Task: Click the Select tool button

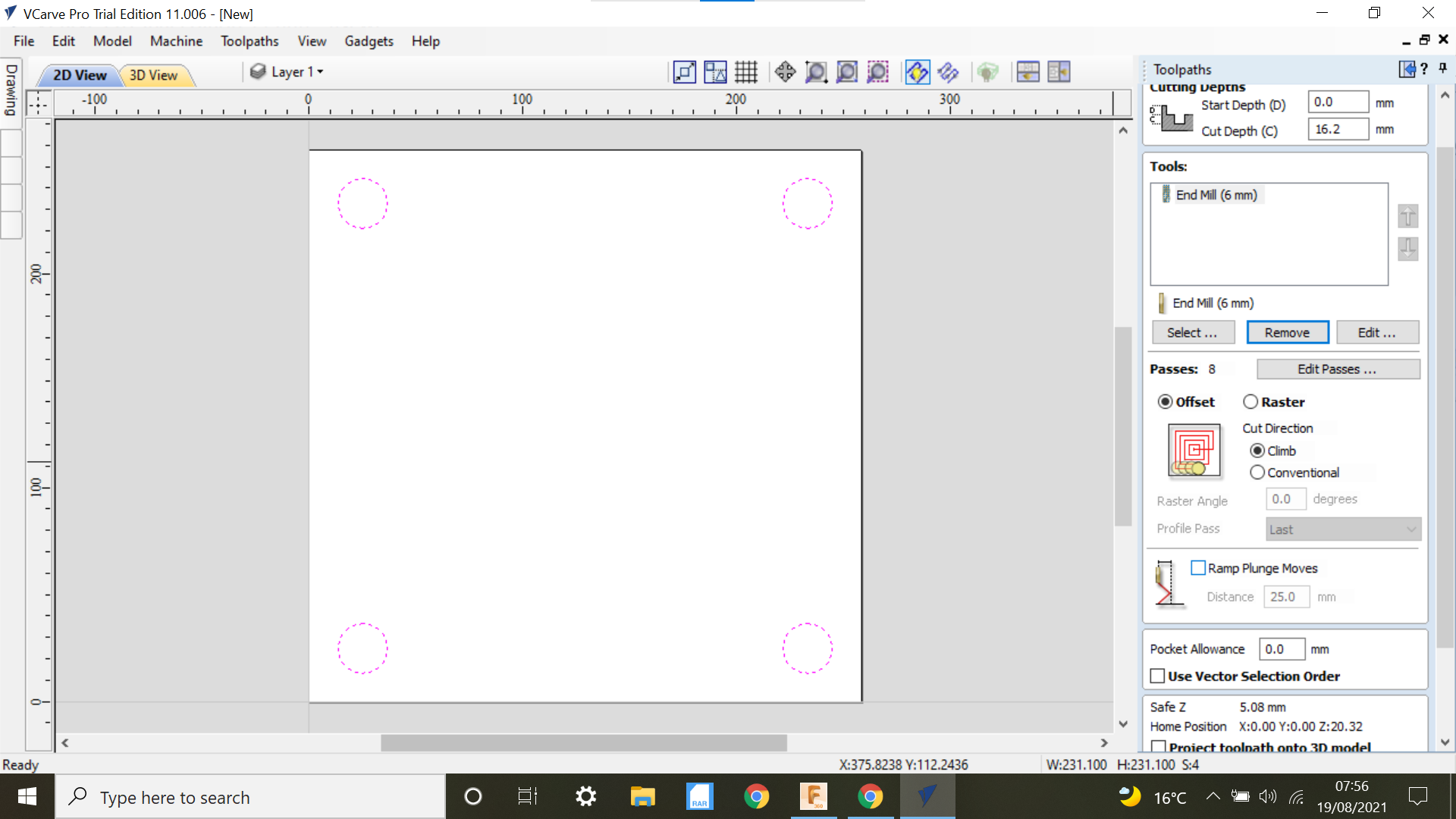Action: pyautogui.click(x=1193, y=332)
